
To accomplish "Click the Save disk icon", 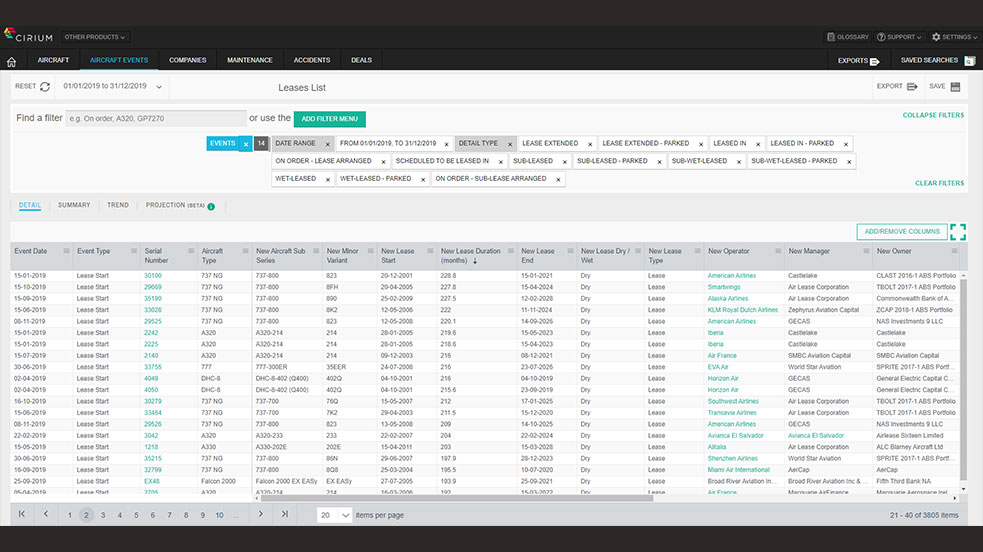I will point(956,87).
